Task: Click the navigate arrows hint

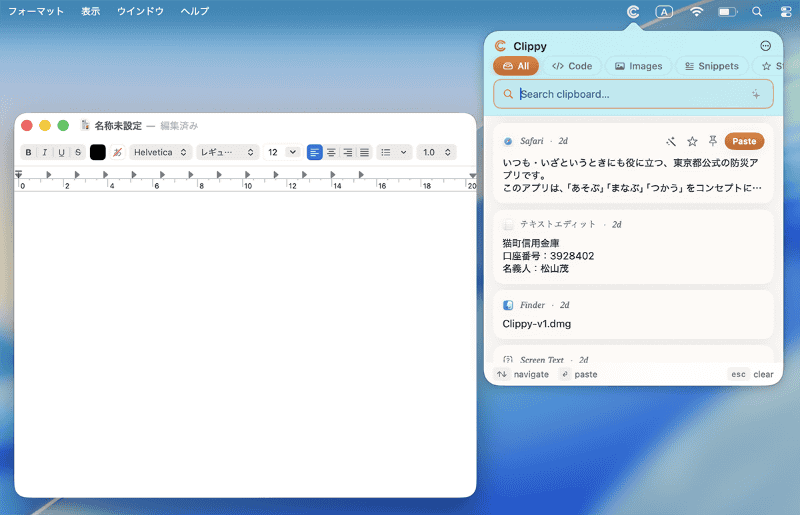Action: 522,374
